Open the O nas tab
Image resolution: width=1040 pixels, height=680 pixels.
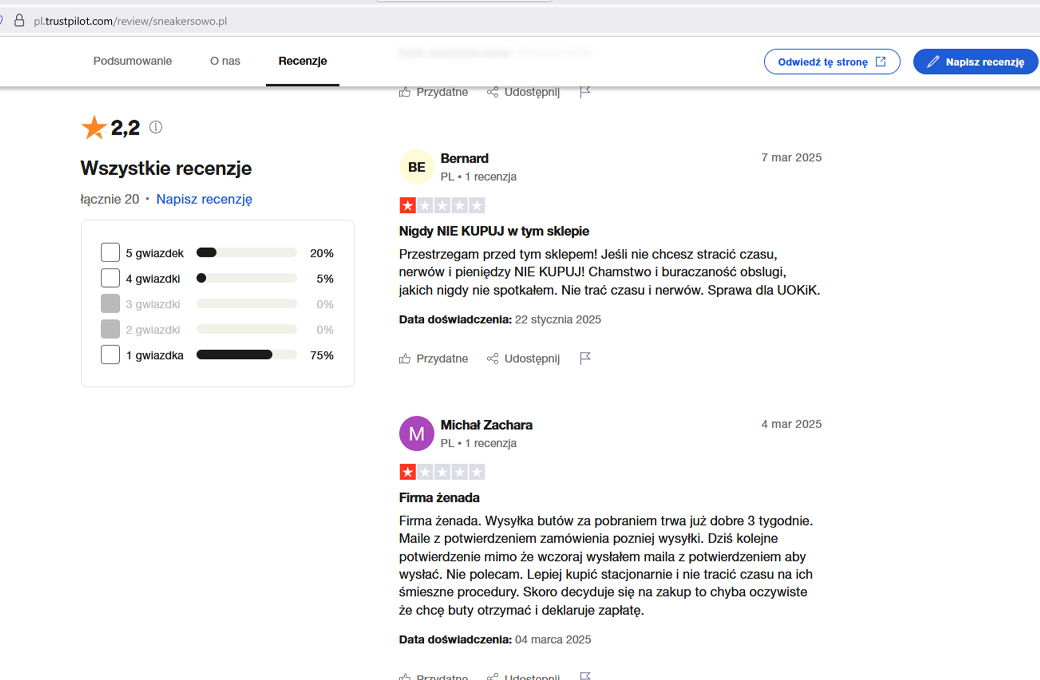click(x=225, y=61)
